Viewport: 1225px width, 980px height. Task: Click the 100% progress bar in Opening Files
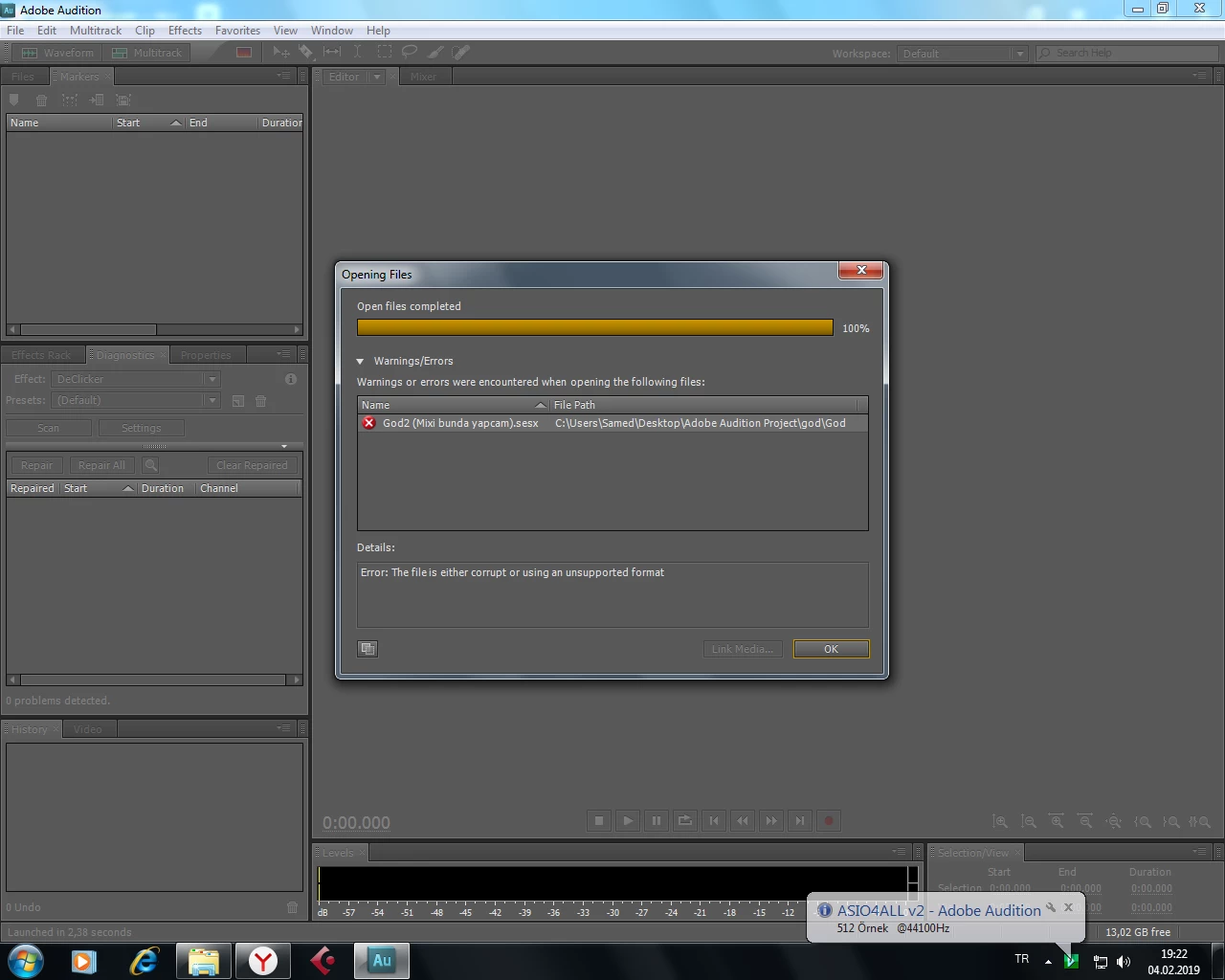point(594,327)
